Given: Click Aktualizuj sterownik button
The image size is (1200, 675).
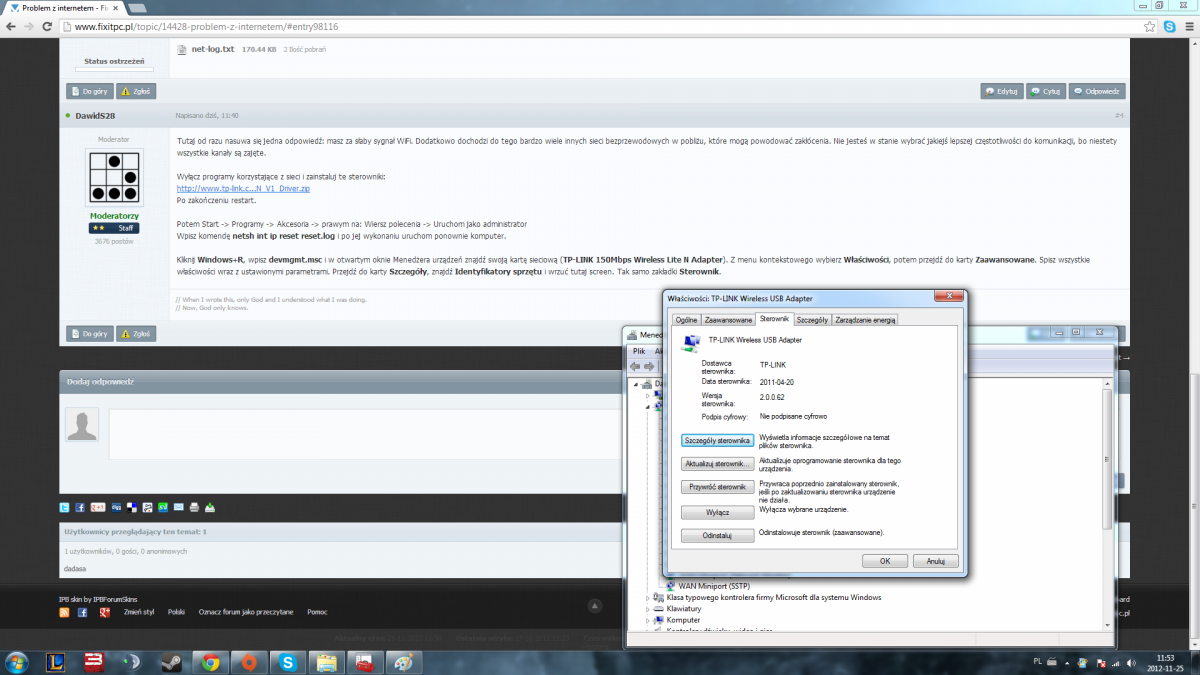Looking at the screenshot, I should [x=717, y=464].
